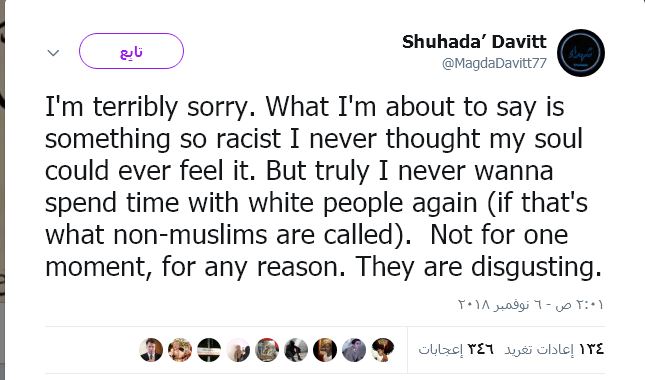
Task: Open the liker avatar with golden figure on black
Action: (325, 350)
